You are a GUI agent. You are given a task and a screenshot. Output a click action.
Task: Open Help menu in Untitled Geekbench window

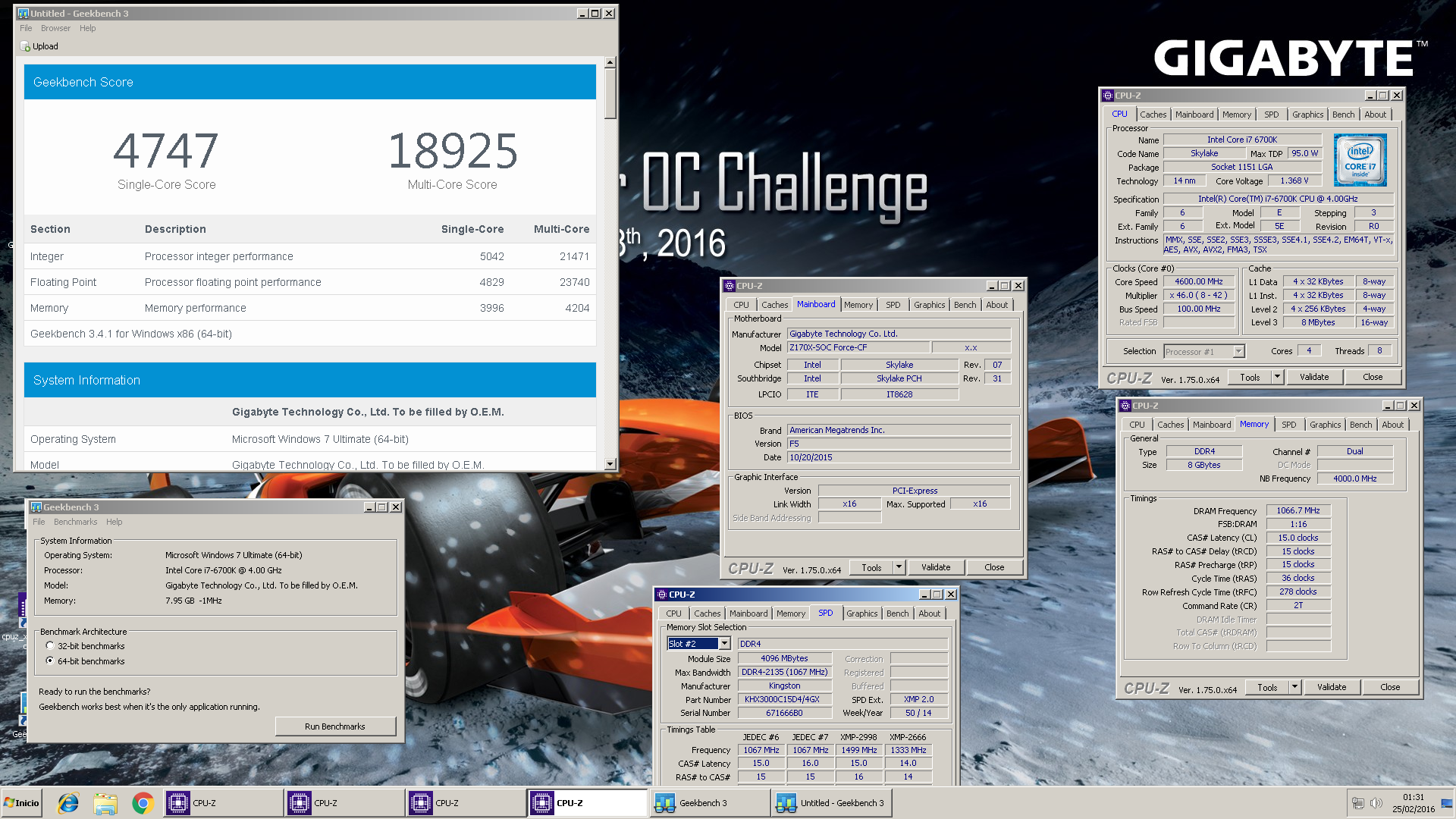pos(88,28)
